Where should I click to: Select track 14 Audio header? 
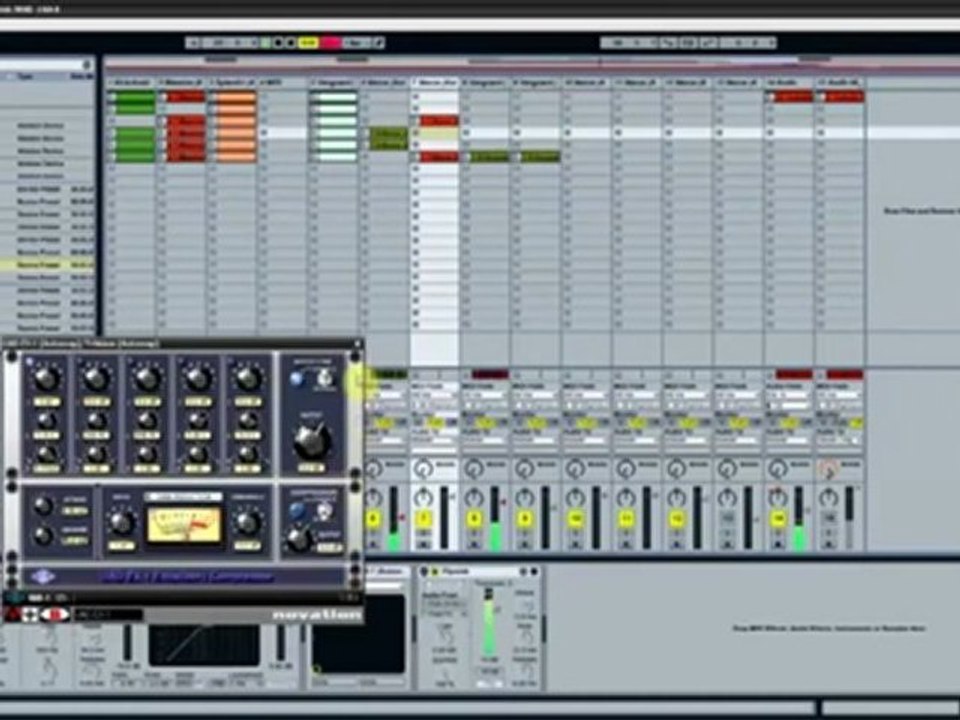click(789, 82)
